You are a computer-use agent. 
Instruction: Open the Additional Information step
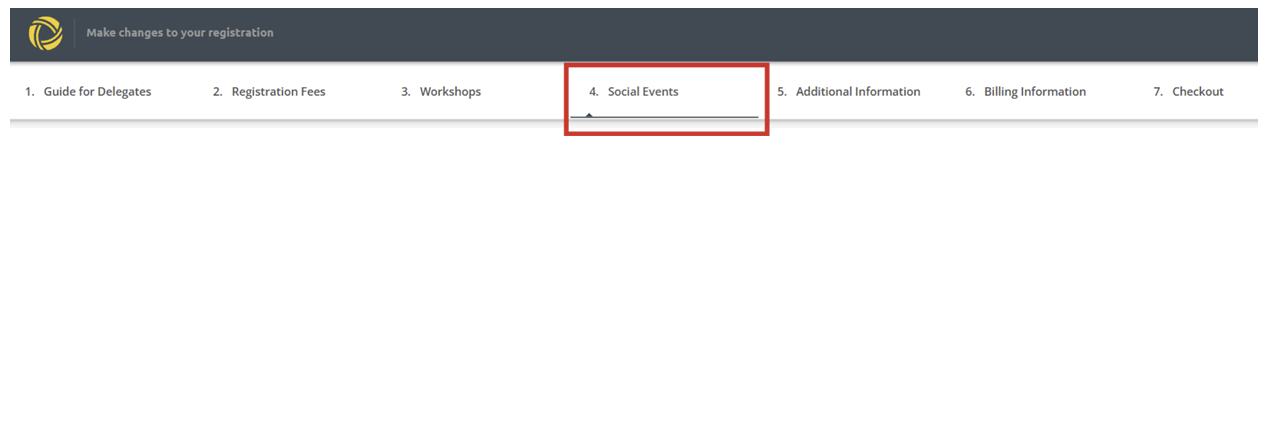pyautogui.click(x=857, y=92)
